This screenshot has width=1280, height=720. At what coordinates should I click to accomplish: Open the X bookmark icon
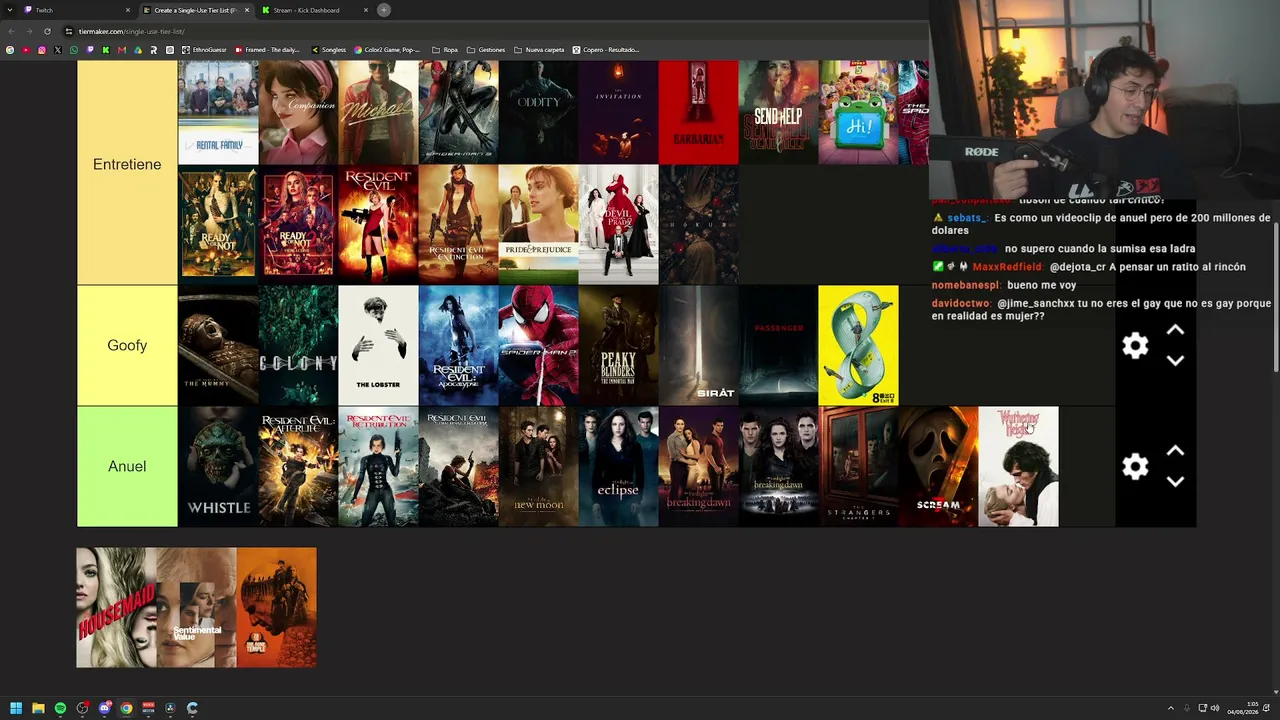58,50
